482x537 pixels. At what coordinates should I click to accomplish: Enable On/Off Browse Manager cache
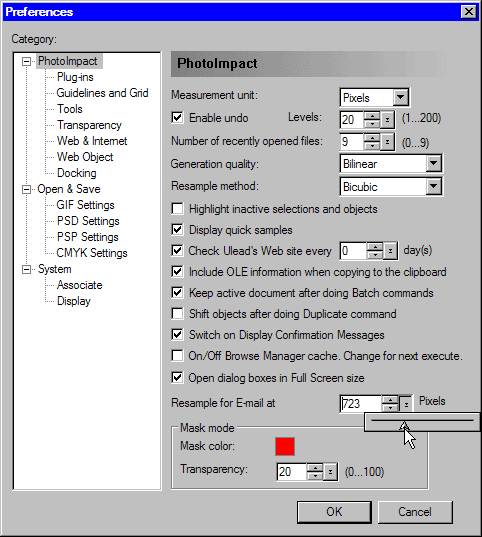click(x=177, y=356)
